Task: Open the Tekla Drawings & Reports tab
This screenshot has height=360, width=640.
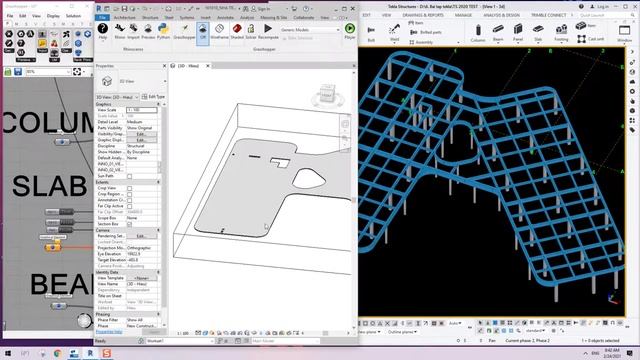Action: pos(423,15)
